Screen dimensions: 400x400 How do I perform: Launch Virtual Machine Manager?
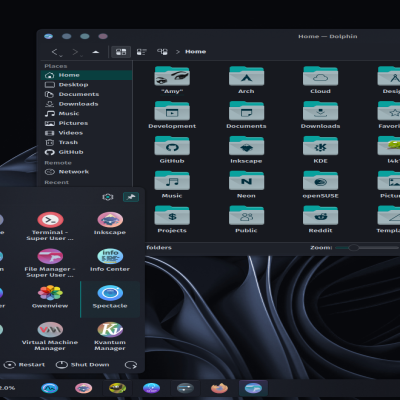pyautogui.click(x=50, y=336)
